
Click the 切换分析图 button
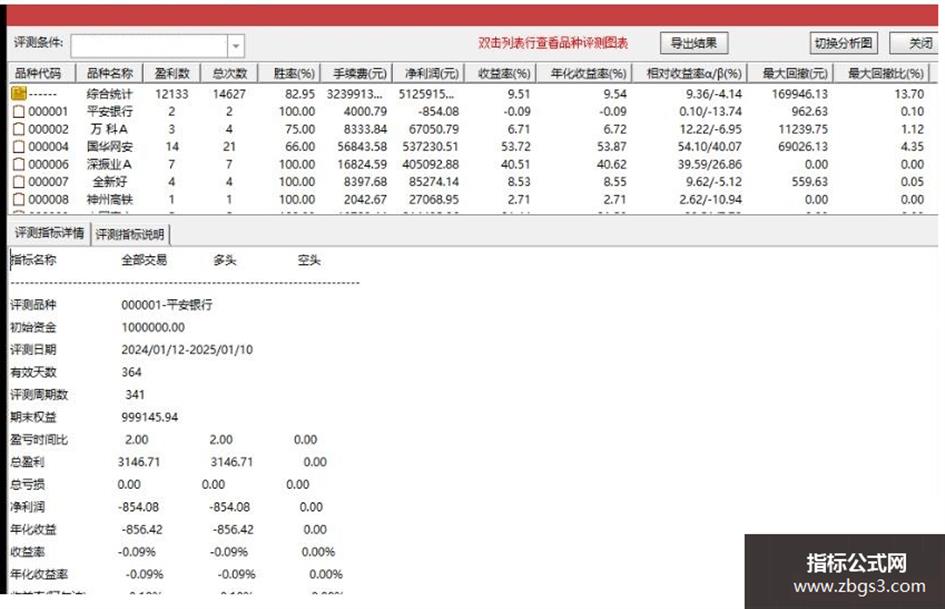pos(843,43)
